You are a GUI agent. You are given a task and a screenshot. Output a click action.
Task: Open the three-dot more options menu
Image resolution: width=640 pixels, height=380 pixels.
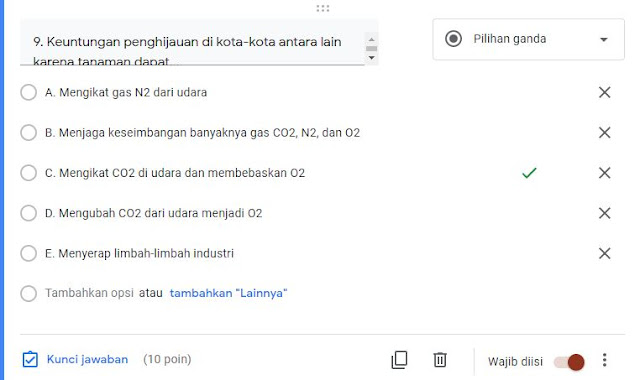pyautogui.click(x=604, y=360)
